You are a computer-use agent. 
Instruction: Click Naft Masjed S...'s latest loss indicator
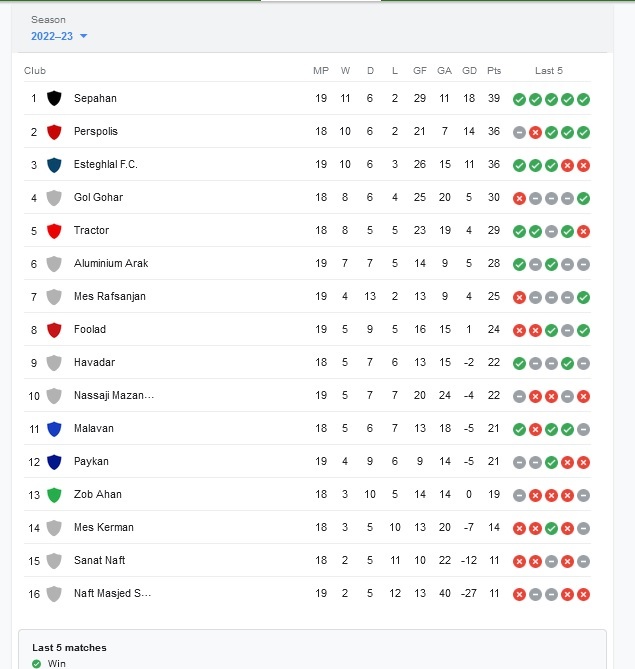coord(583,594)
